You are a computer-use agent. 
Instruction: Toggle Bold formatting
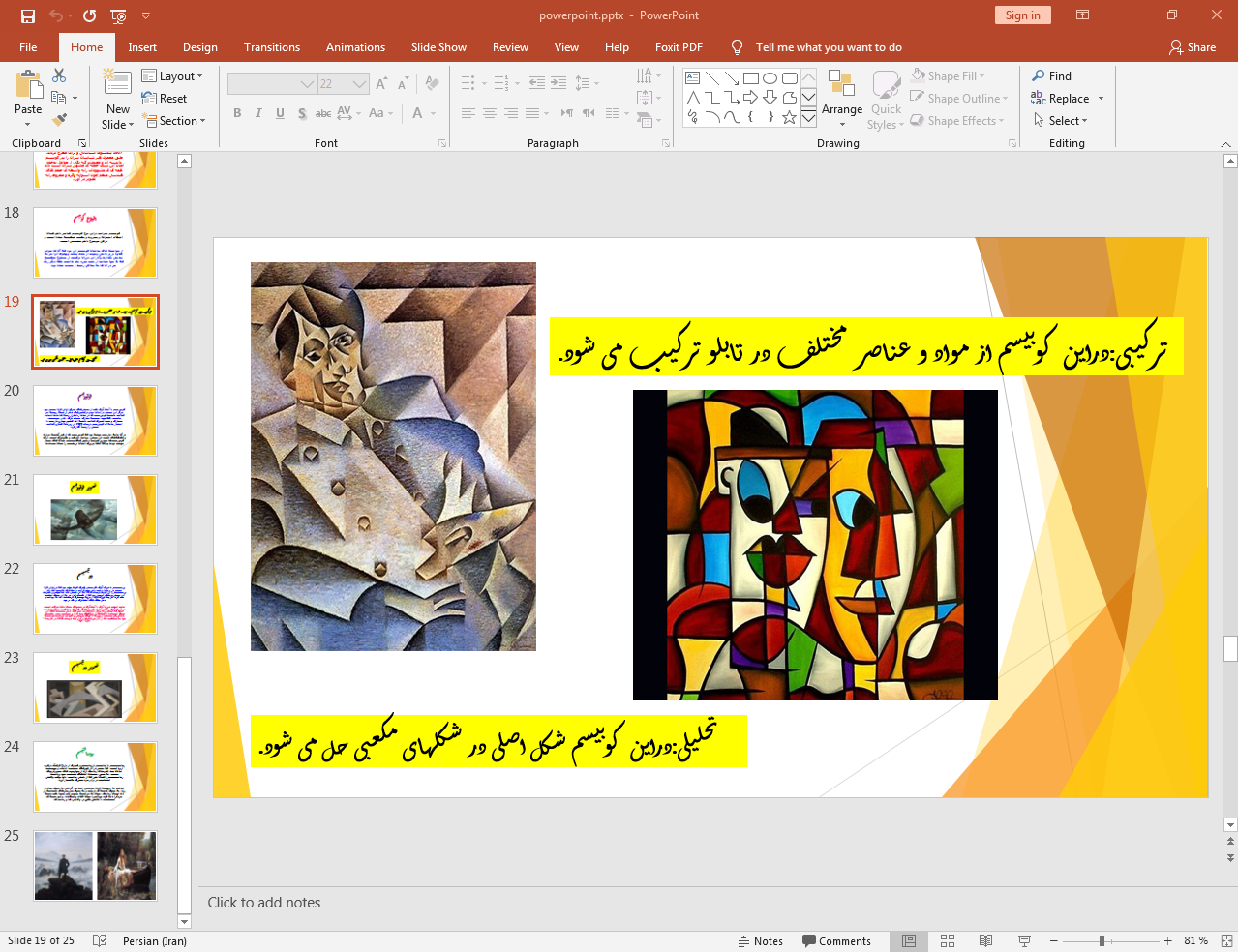coord(237,113)
